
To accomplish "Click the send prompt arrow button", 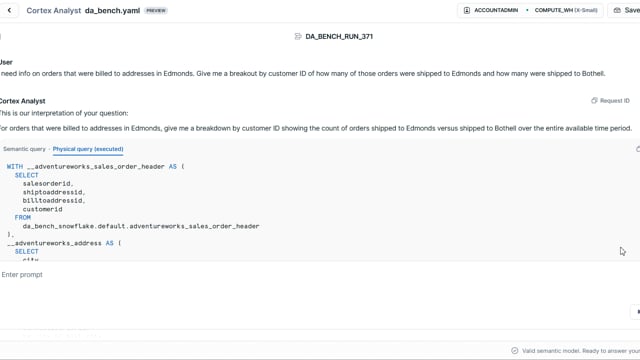I will (637, 312).
